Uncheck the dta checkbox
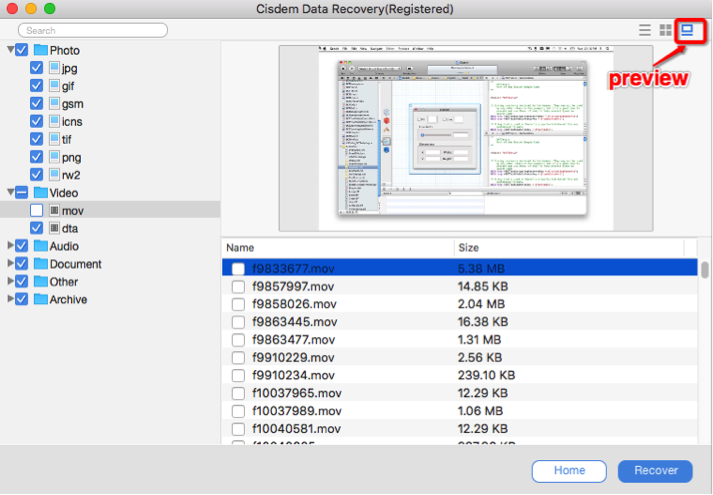Viewport: 713px width, 495px height. coord(36,228)
